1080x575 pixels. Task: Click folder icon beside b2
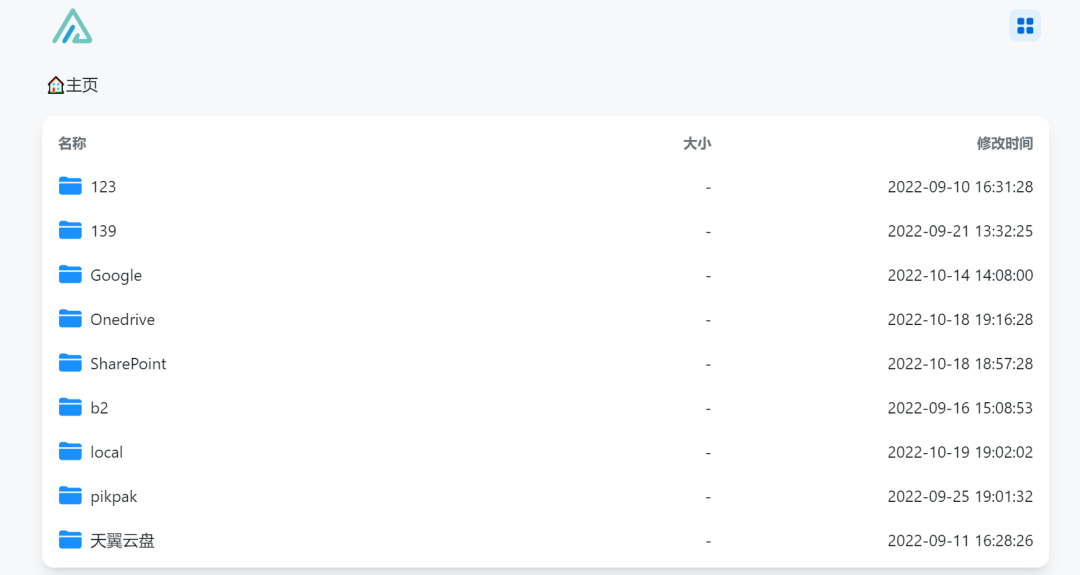[70, 408]
